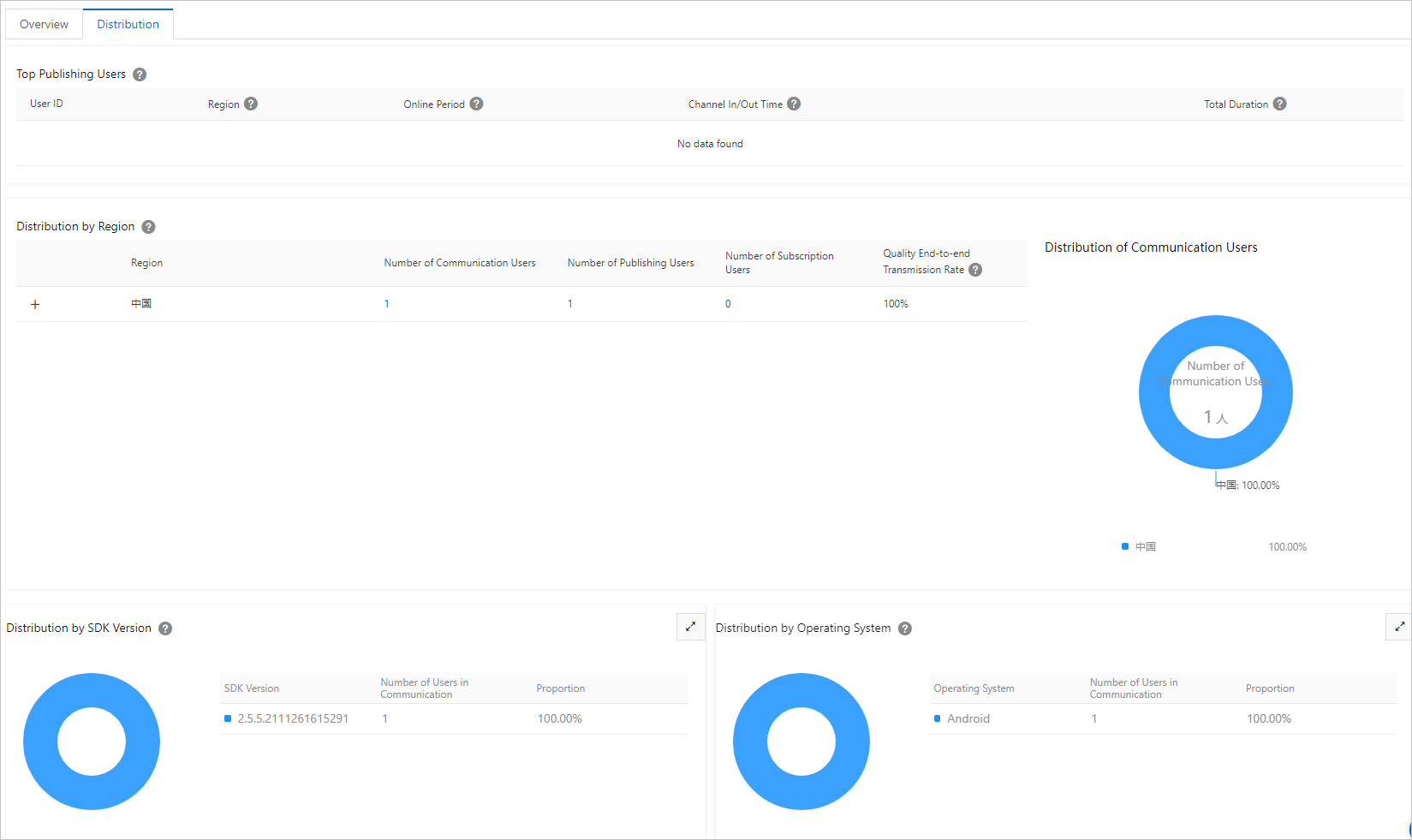The image size is (1412, 840).
Task: Click help icon next to Region column header
Action: pyautogui.click(x=251, y=104)
